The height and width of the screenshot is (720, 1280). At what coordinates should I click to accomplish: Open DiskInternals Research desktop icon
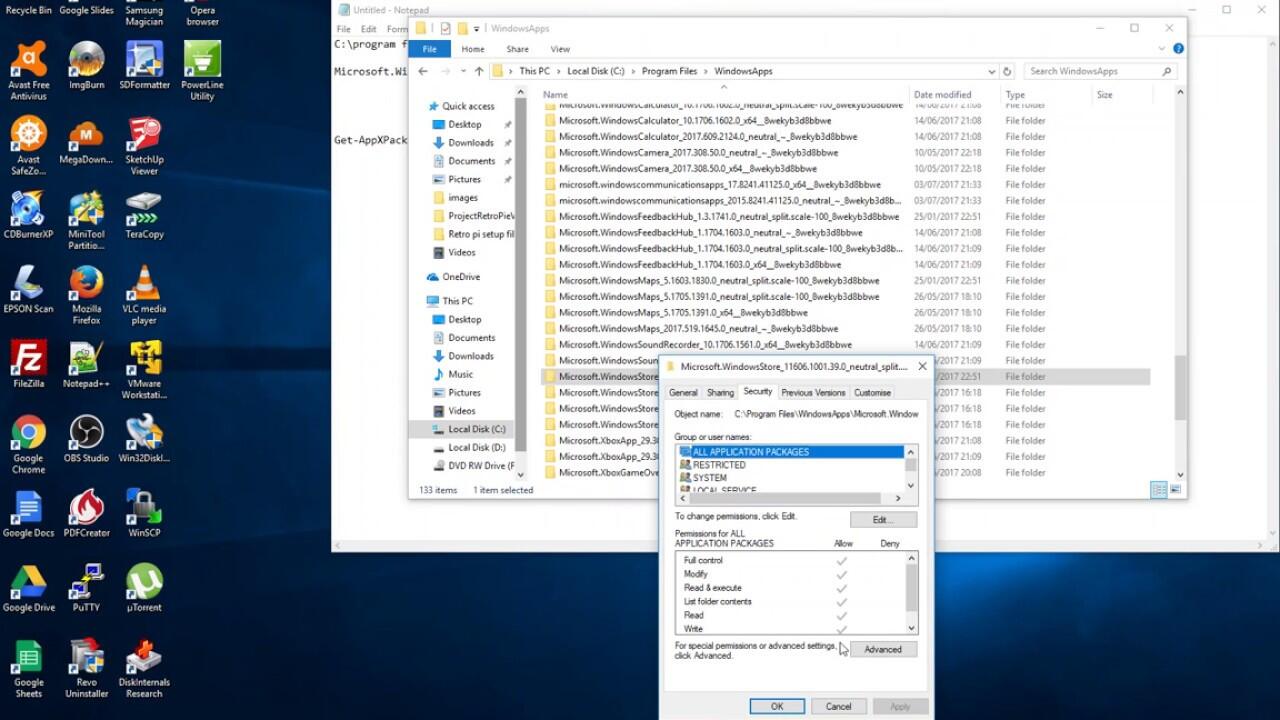144,668
